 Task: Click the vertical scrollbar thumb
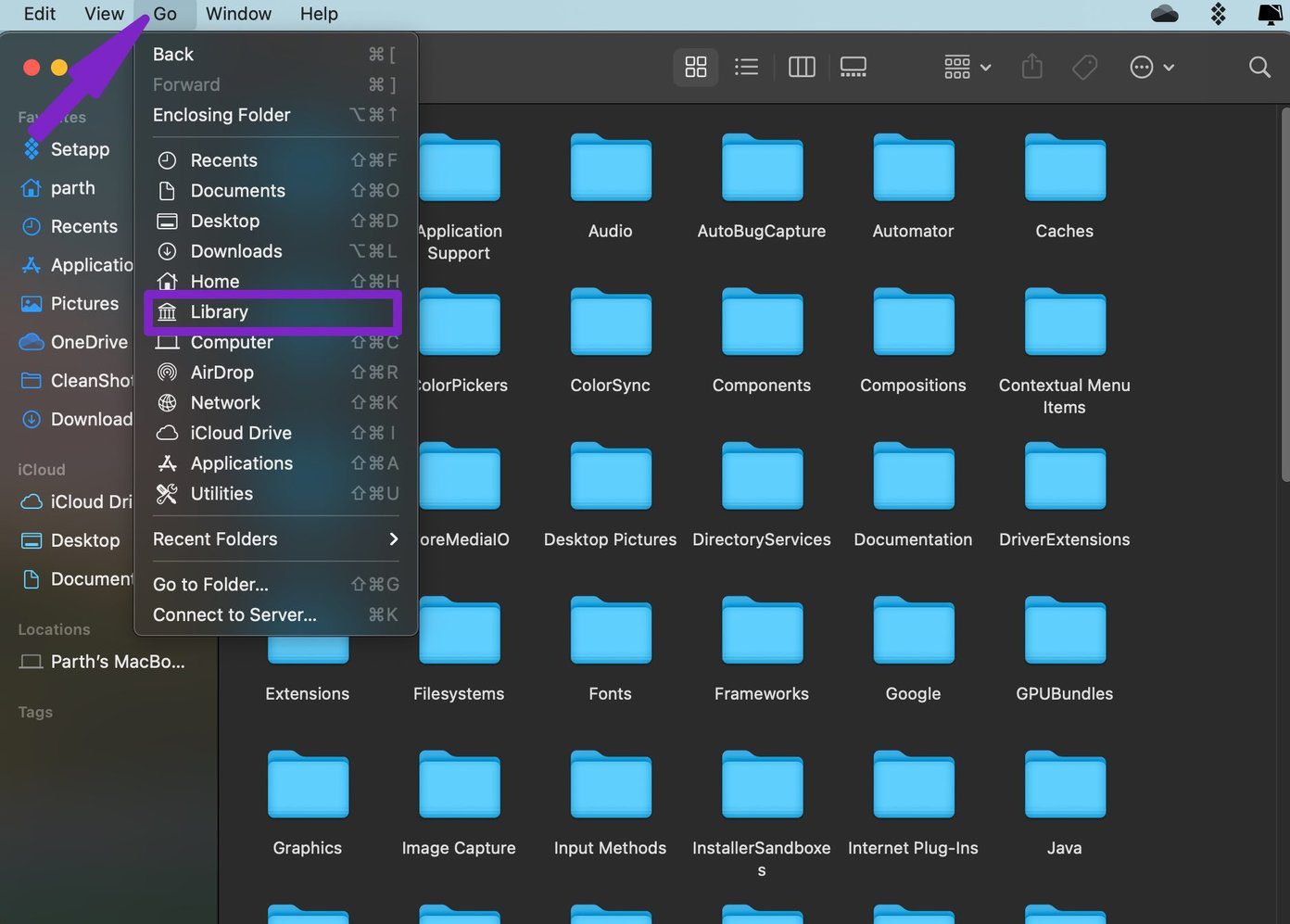click(1284, 295)
